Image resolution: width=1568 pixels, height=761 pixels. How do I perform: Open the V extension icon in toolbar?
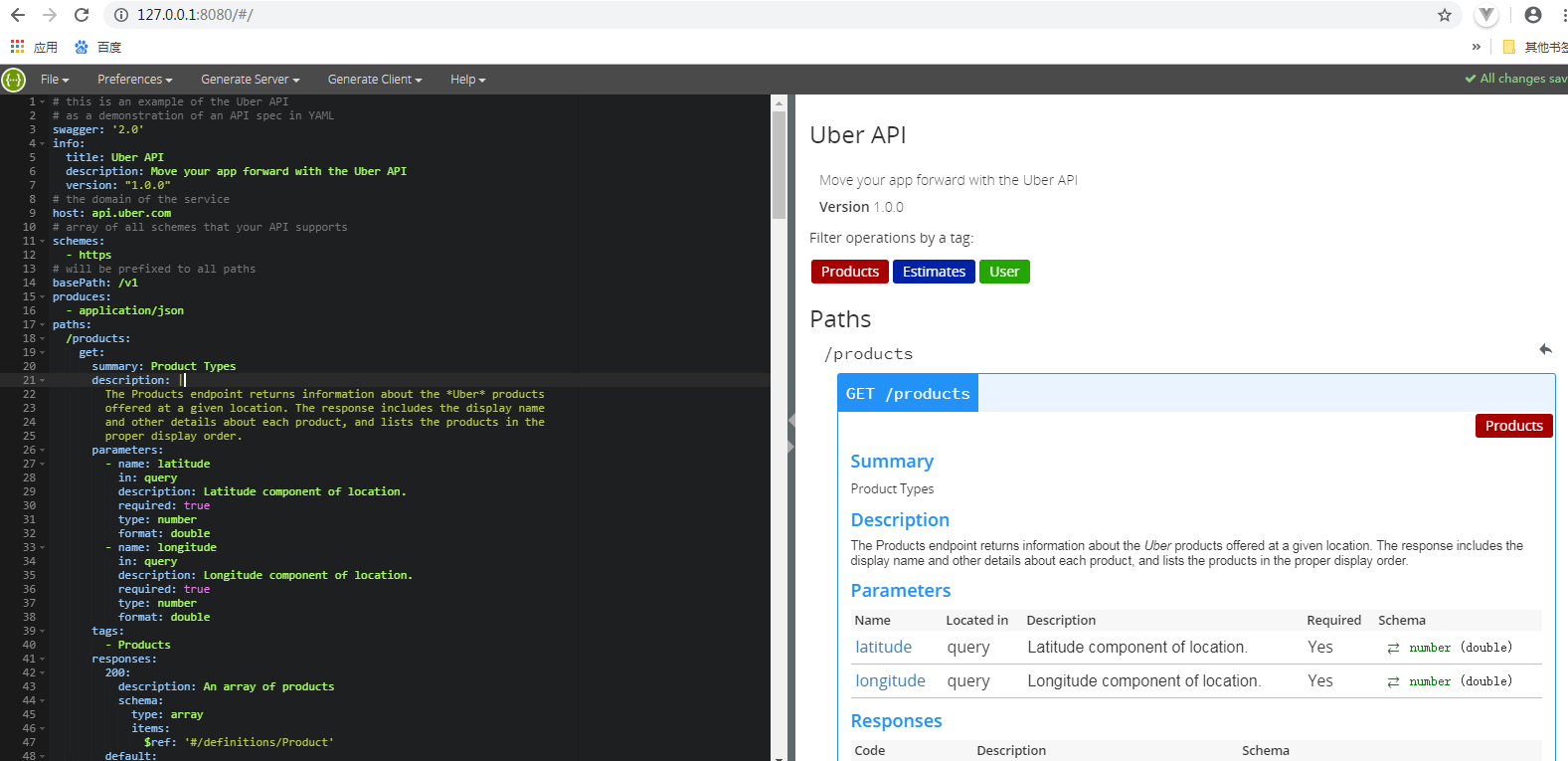pos(1486,15)
